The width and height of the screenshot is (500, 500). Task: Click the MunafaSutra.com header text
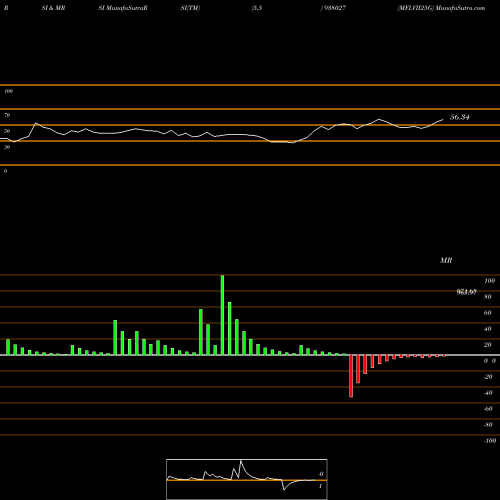click(460, 8)
